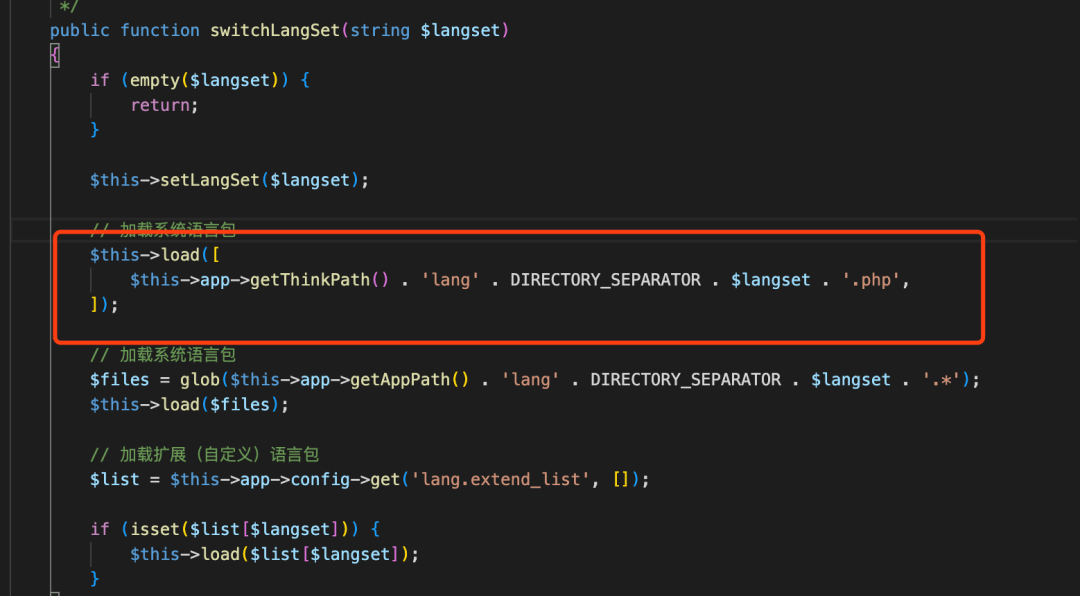The image size is (1080, 596).
Task: Click the string type hint of $langset parameter
Action: [380, 30]
